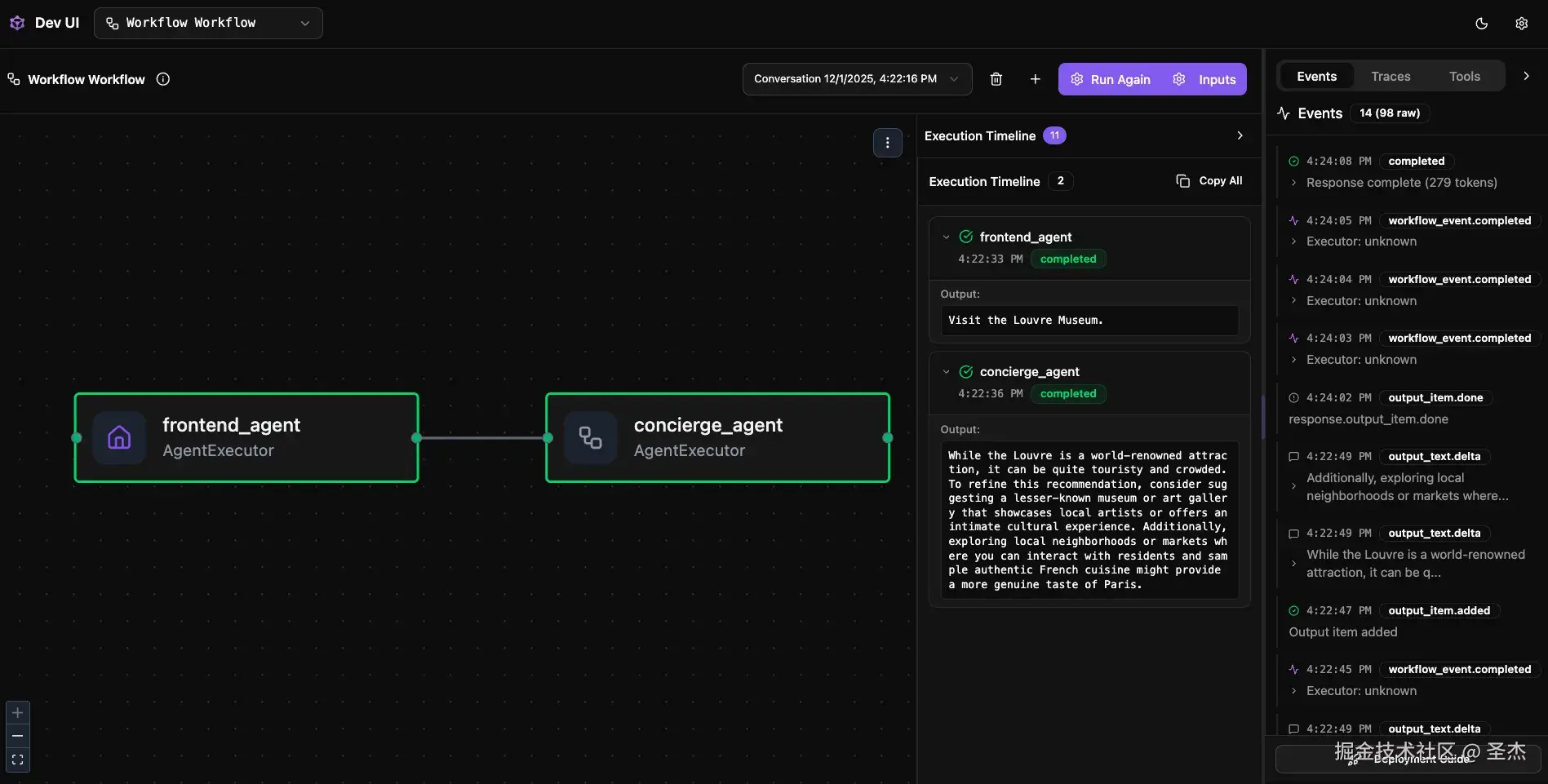Open the Conversation 12/1/2025 dropdown

click(x=857, y=79)
